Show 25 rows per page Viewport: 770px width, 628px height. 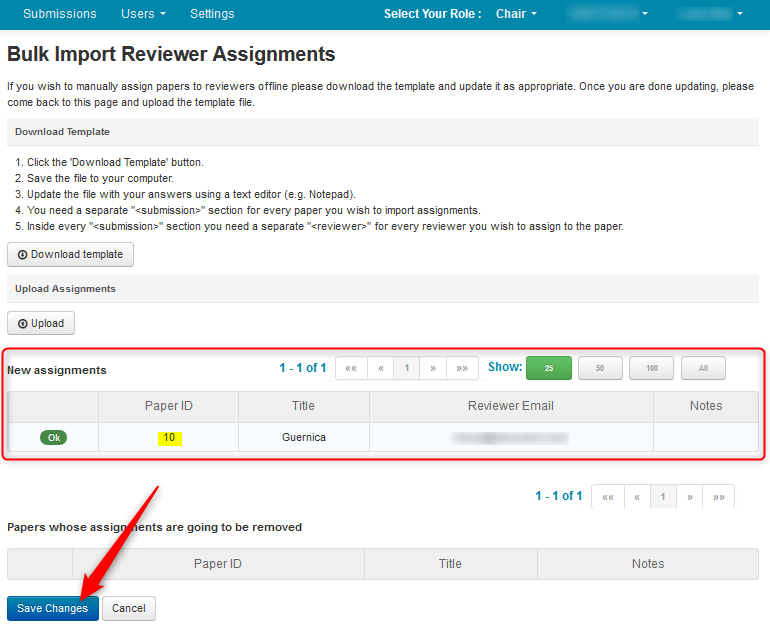549,368
